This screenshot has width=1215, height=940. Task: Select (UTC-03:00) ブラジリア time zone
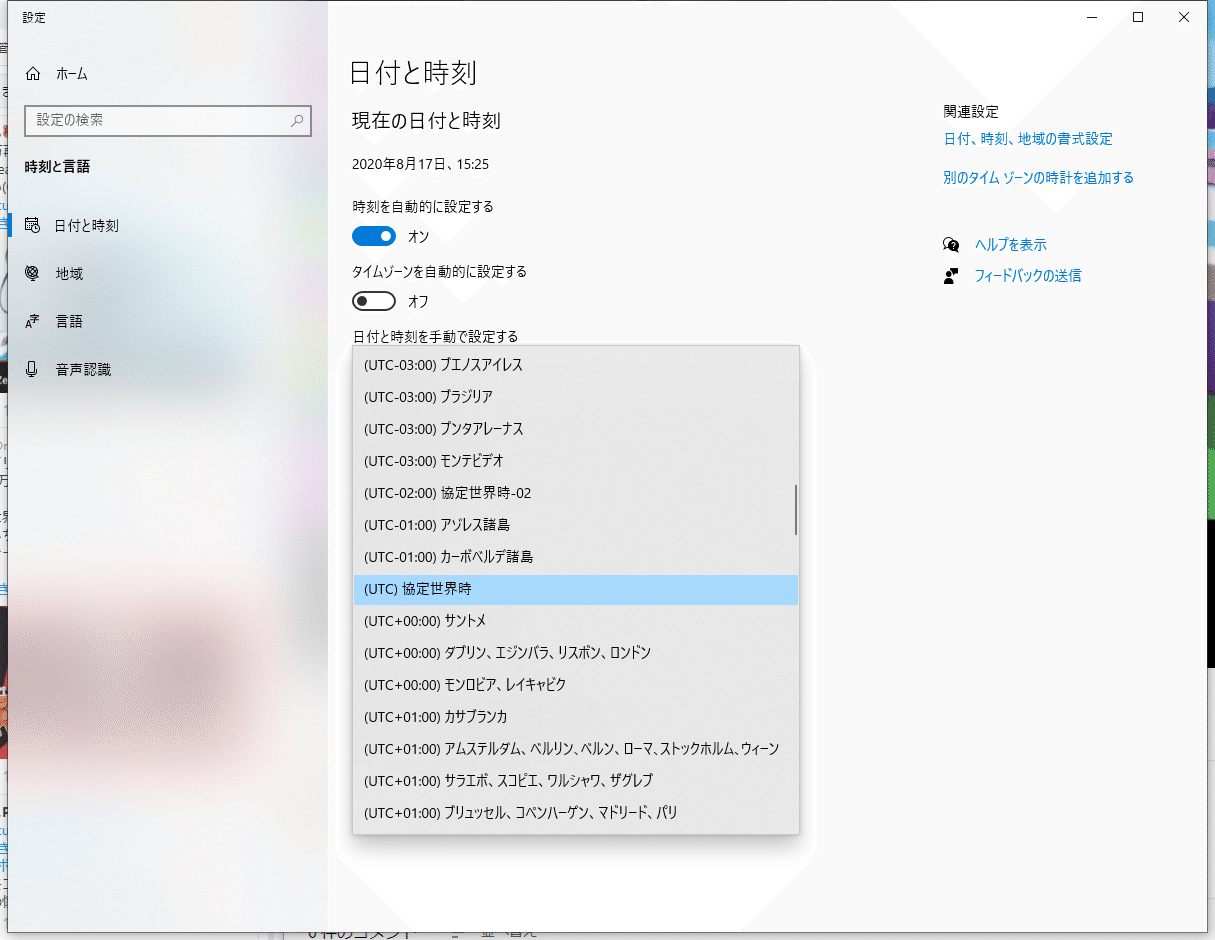click(x=576, y=397)
